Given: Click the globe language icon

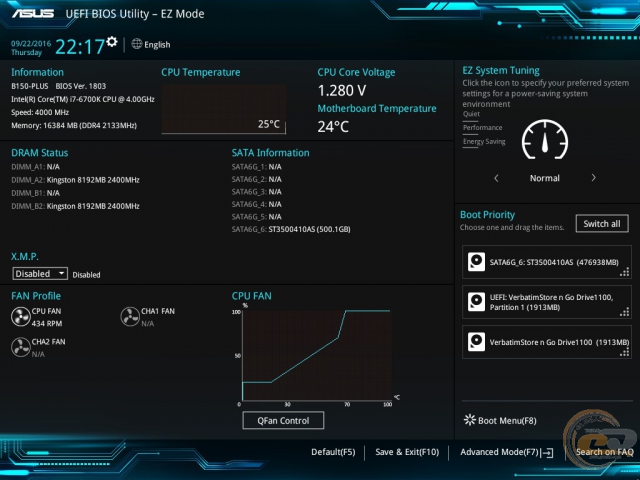Looking at the screenshot, I should 137,44.
